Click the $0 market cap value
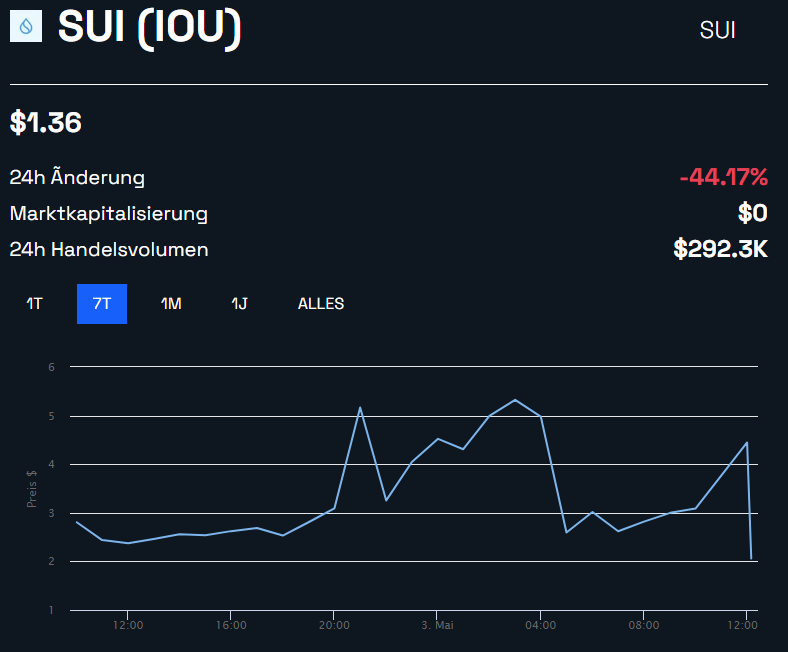 point(752,213)
